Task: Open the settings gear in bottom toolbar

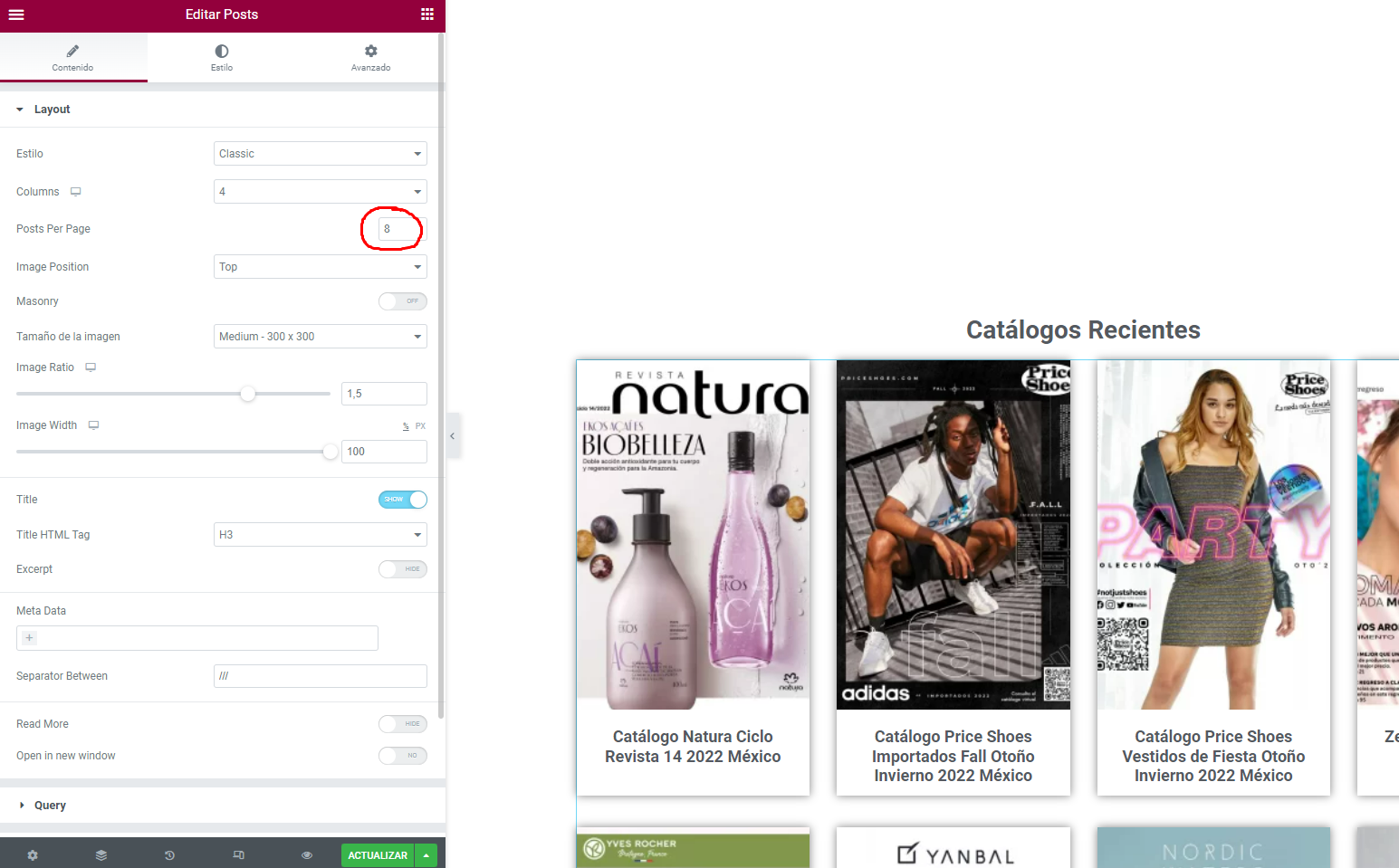Action: click(33, 855)
